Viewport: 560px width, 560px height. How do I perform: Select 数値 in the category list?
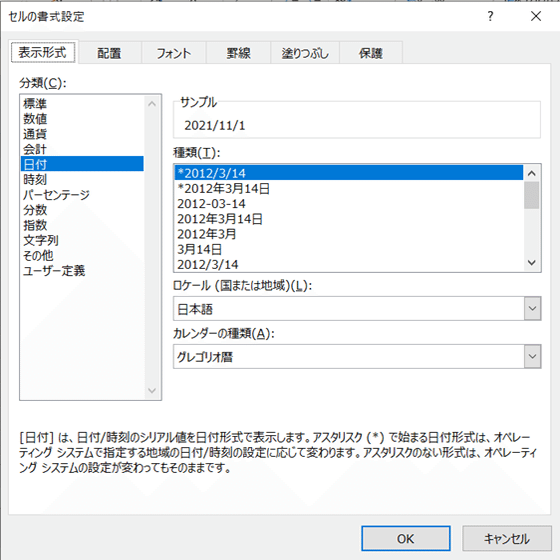click(x=82, y=119)
